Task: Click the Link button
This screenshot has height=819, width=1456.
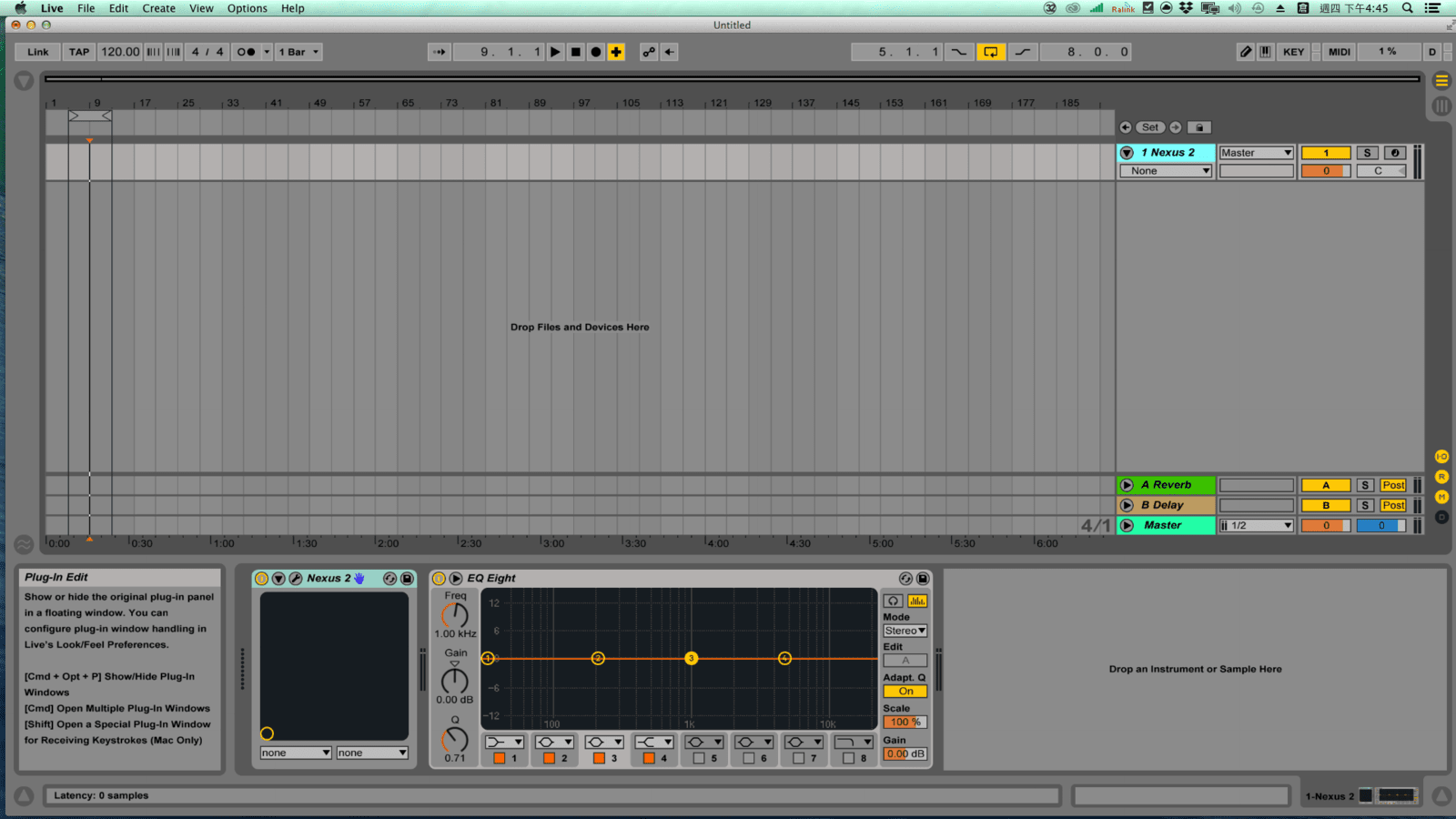Action: (38, 52)
